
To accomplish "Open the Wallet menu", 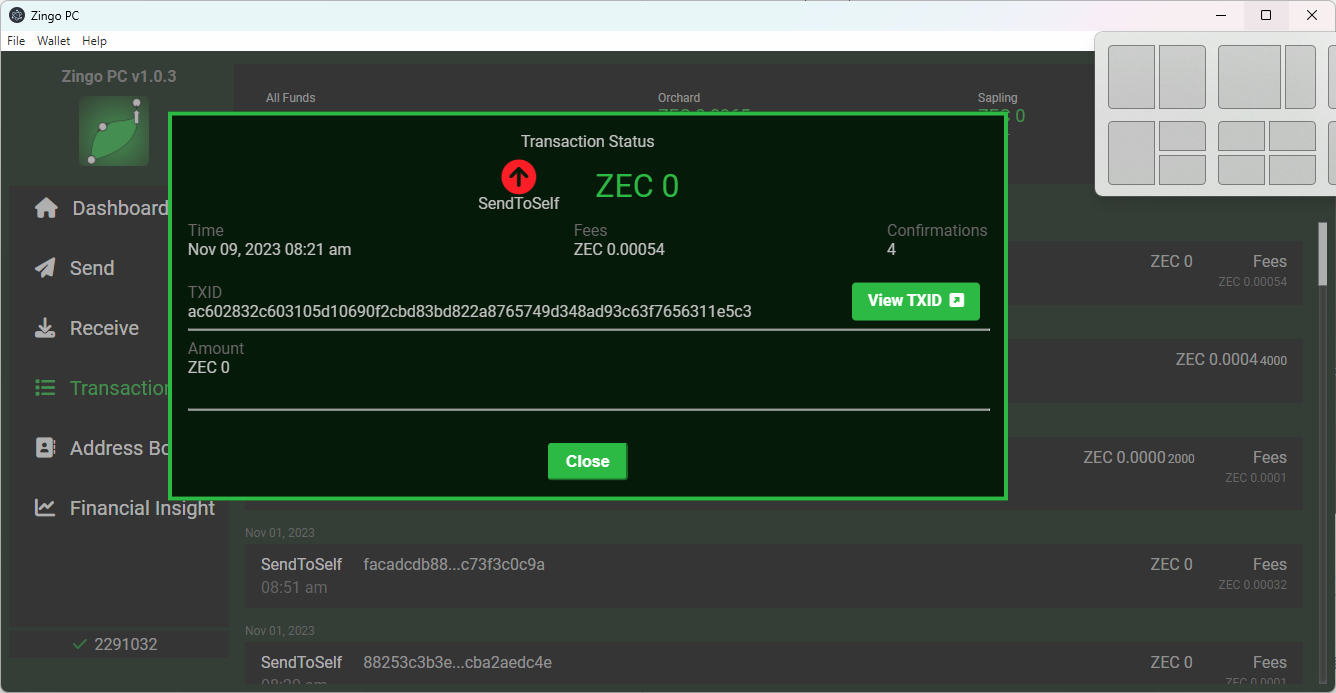I will tap(53, 41).
